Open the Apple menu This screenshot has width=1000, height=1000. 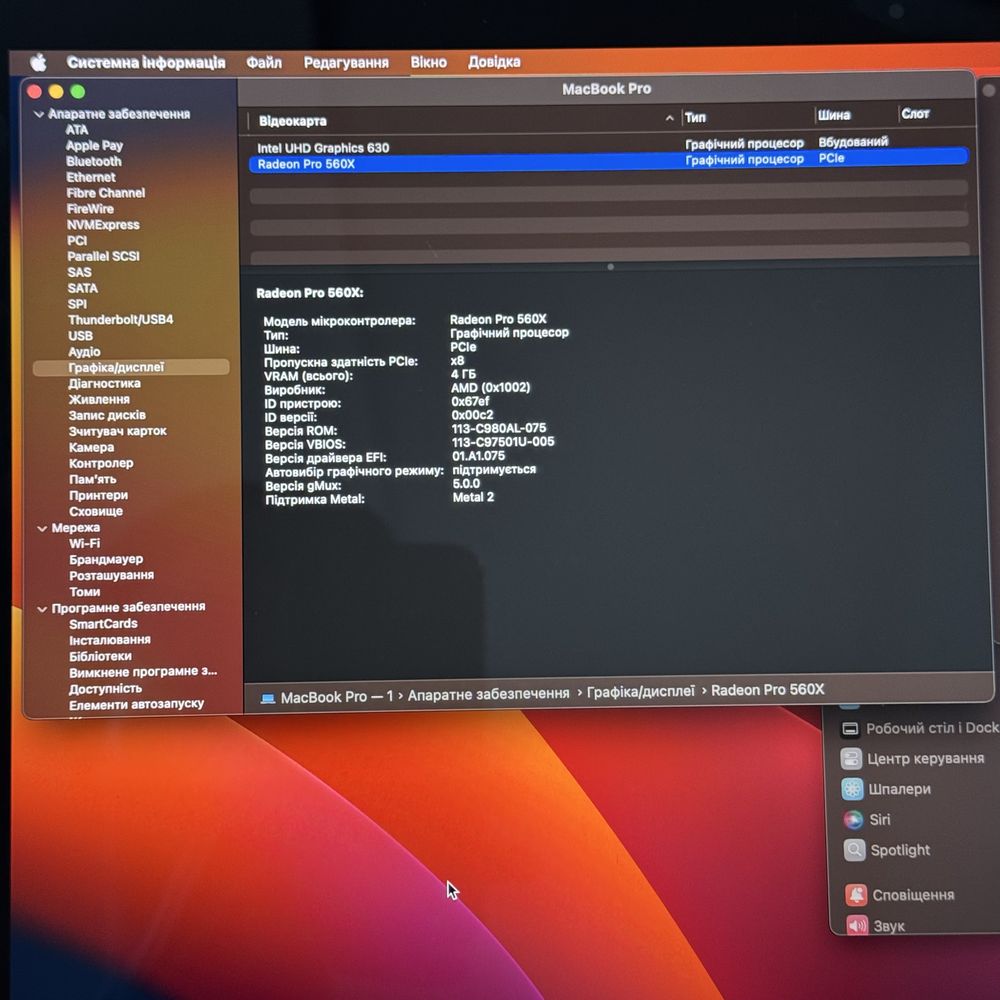point(39,62)
